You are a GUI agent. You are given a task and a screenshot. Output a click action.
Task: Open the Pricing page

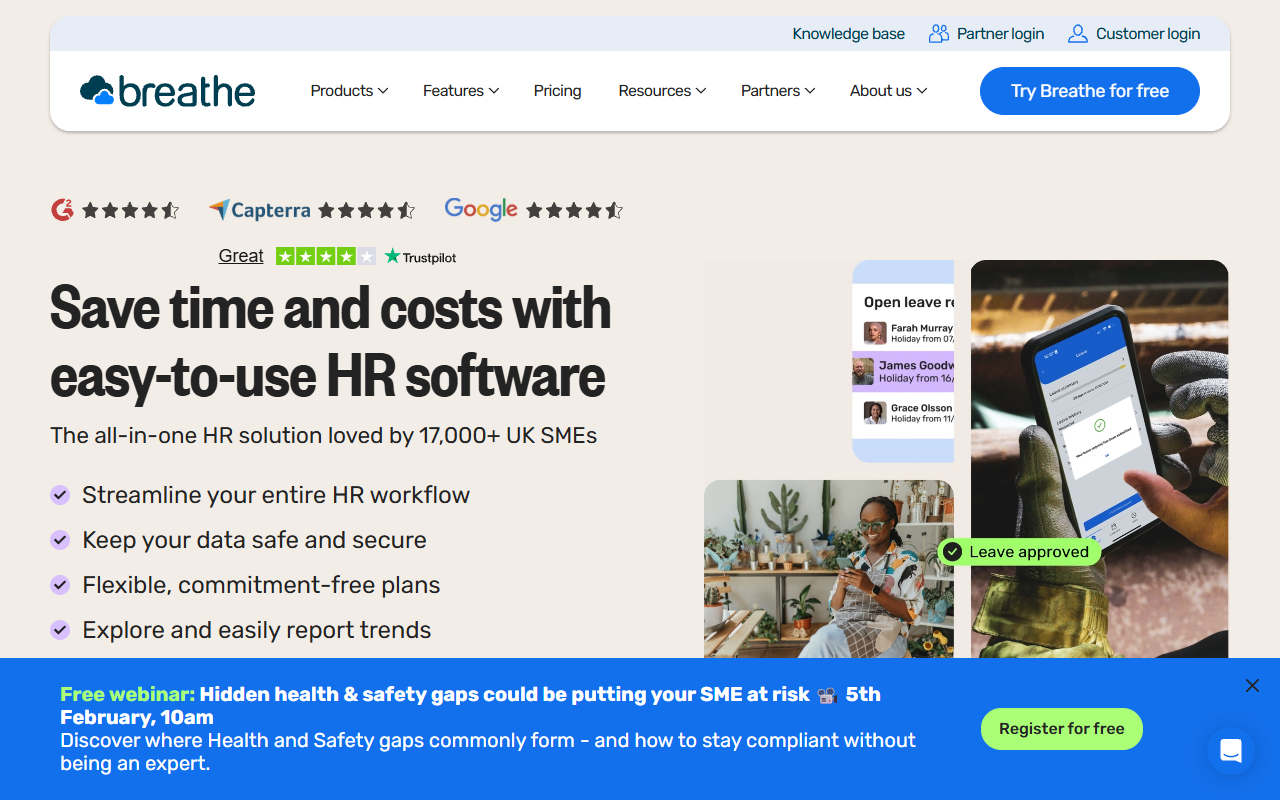point(557,91)
